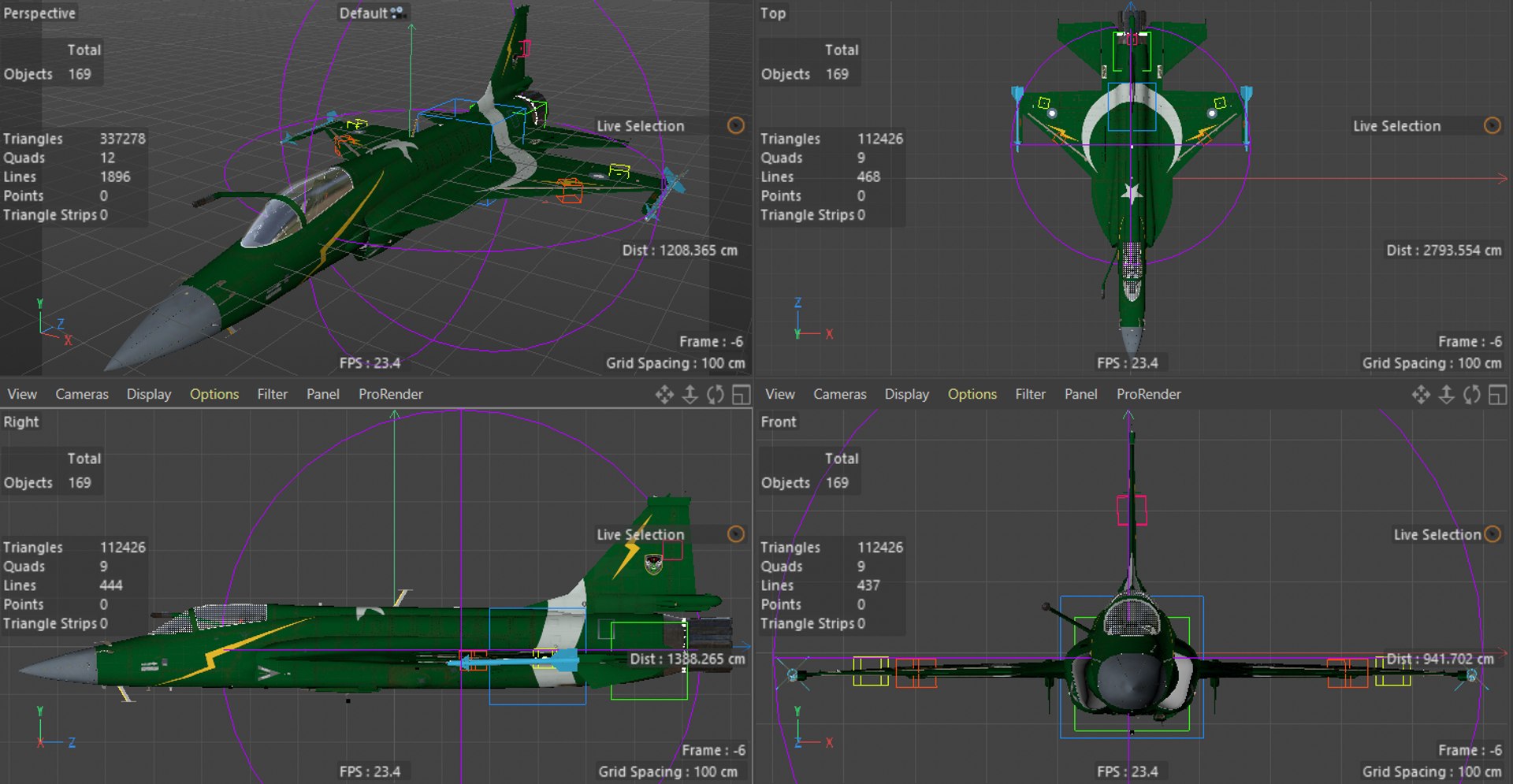Click the camera icon next to Default label

397,13
